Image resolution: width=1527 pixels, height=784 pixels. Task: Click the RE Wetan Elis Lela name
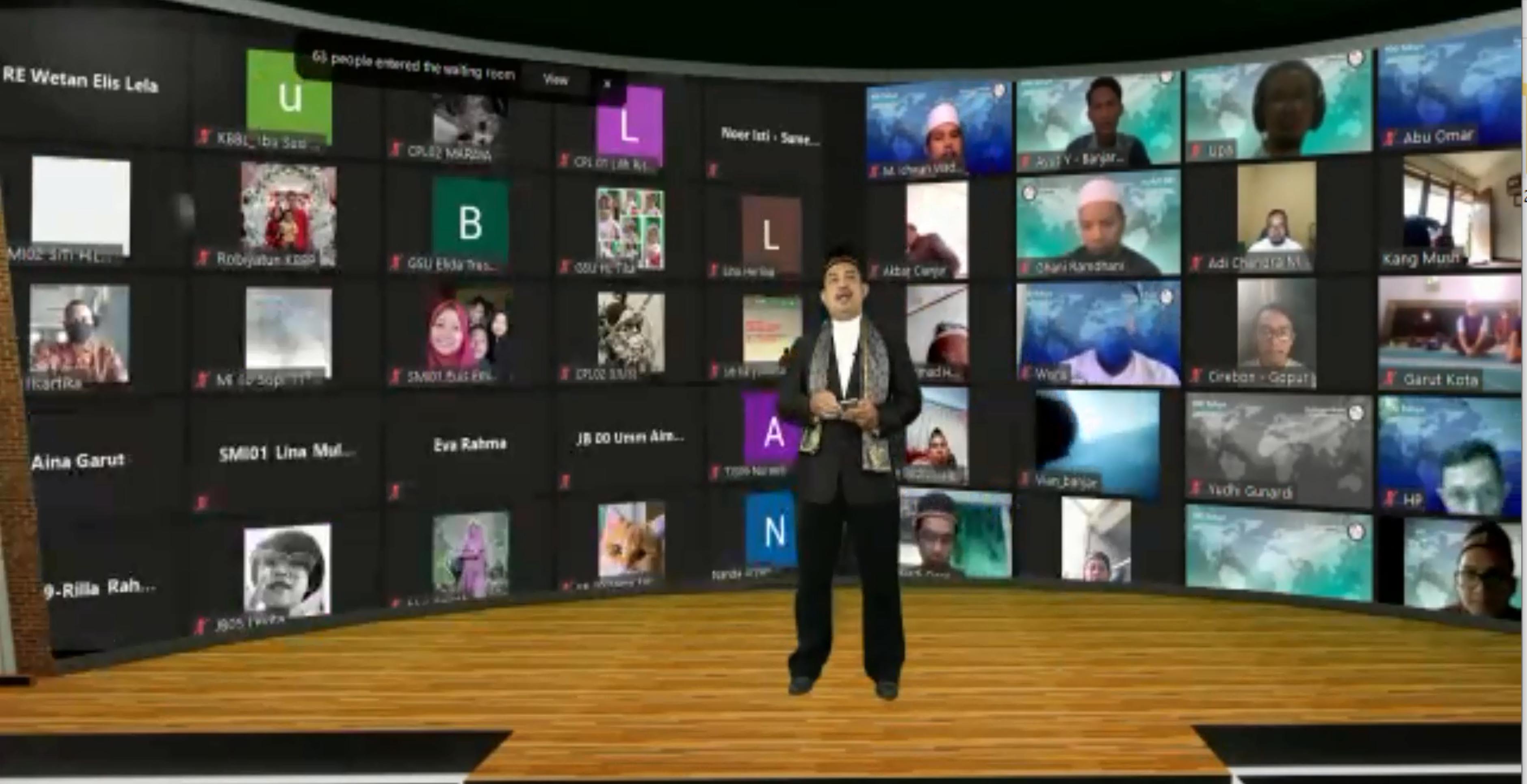coord(80,80)
